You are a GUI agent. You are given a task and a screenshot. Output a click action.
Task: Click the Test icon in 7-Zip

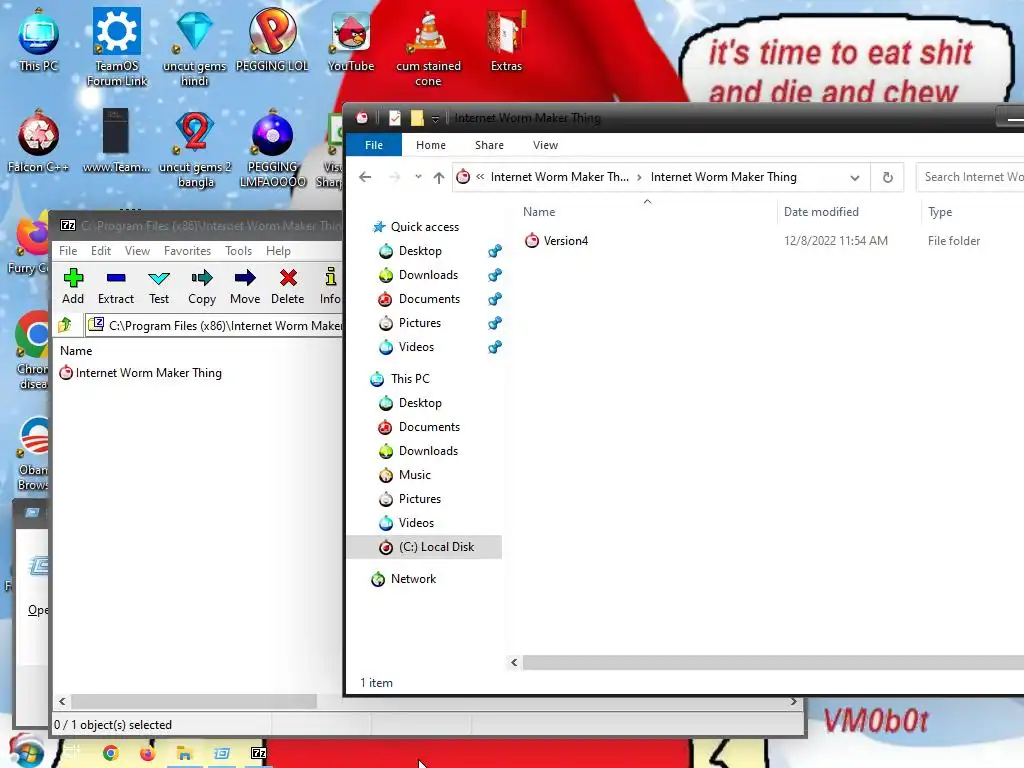point(159,278)
